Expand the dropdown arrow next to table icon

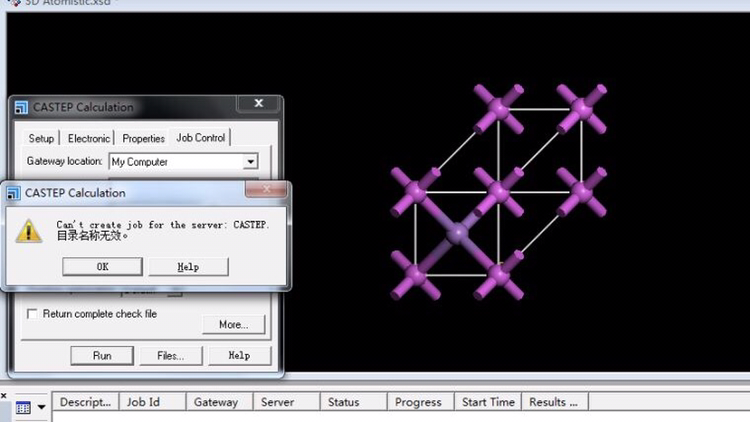pos(41,408)
